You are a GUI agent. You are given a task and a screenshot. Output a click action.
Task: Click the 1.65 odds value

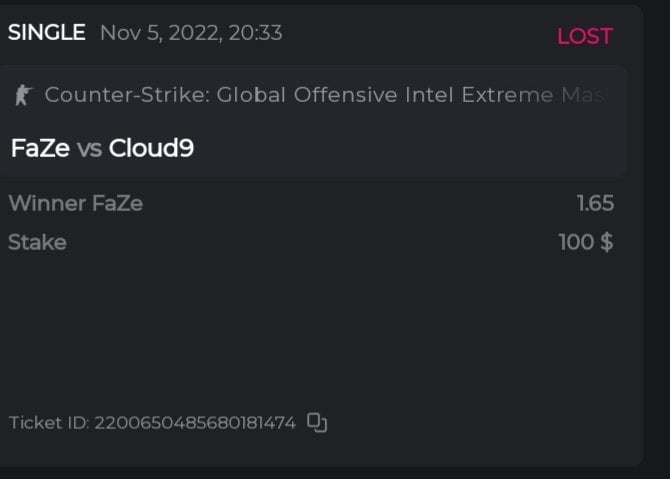(x=595, y=204)
